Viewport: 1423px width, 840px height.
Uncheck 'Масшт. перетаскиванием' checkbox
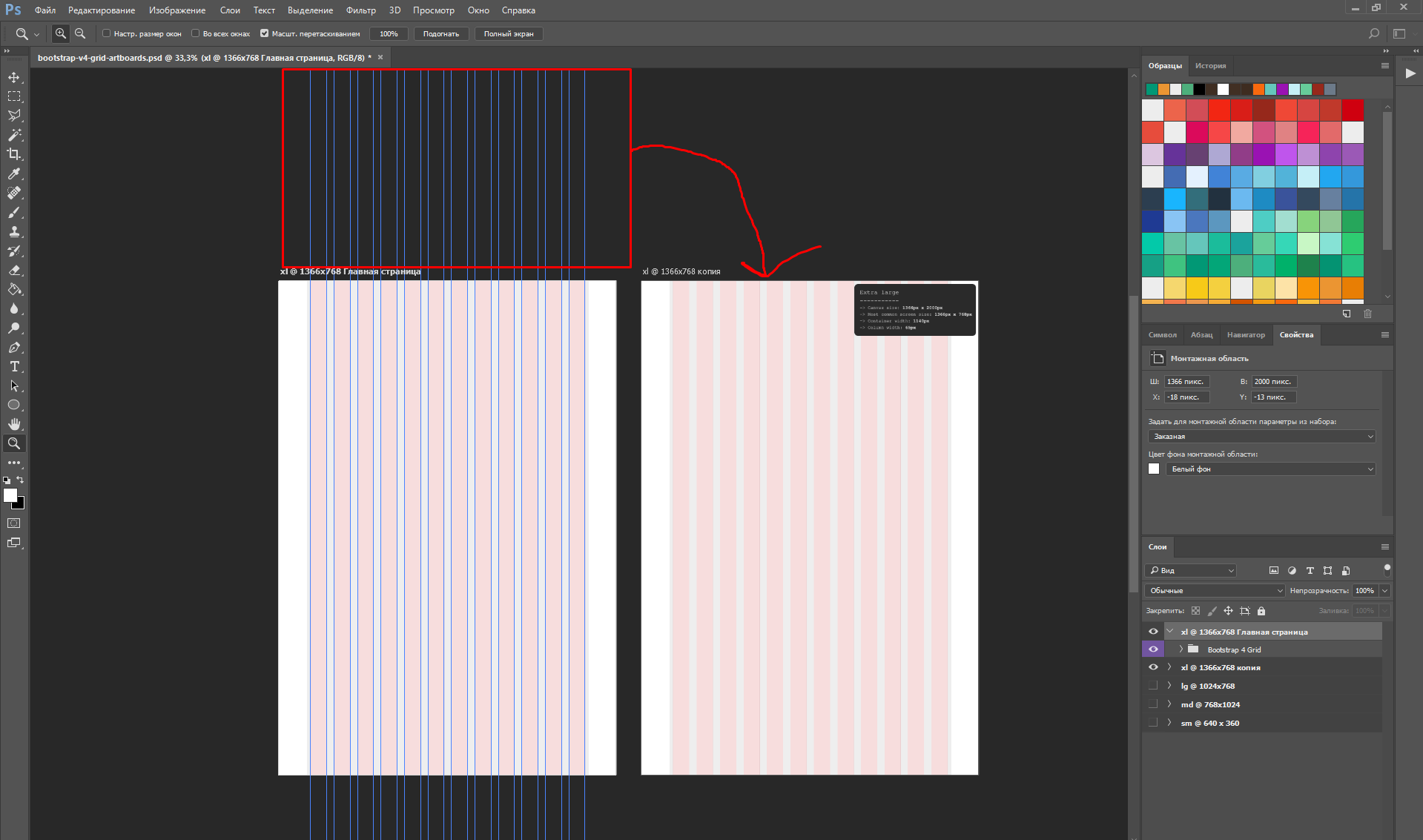coord(264,33)
